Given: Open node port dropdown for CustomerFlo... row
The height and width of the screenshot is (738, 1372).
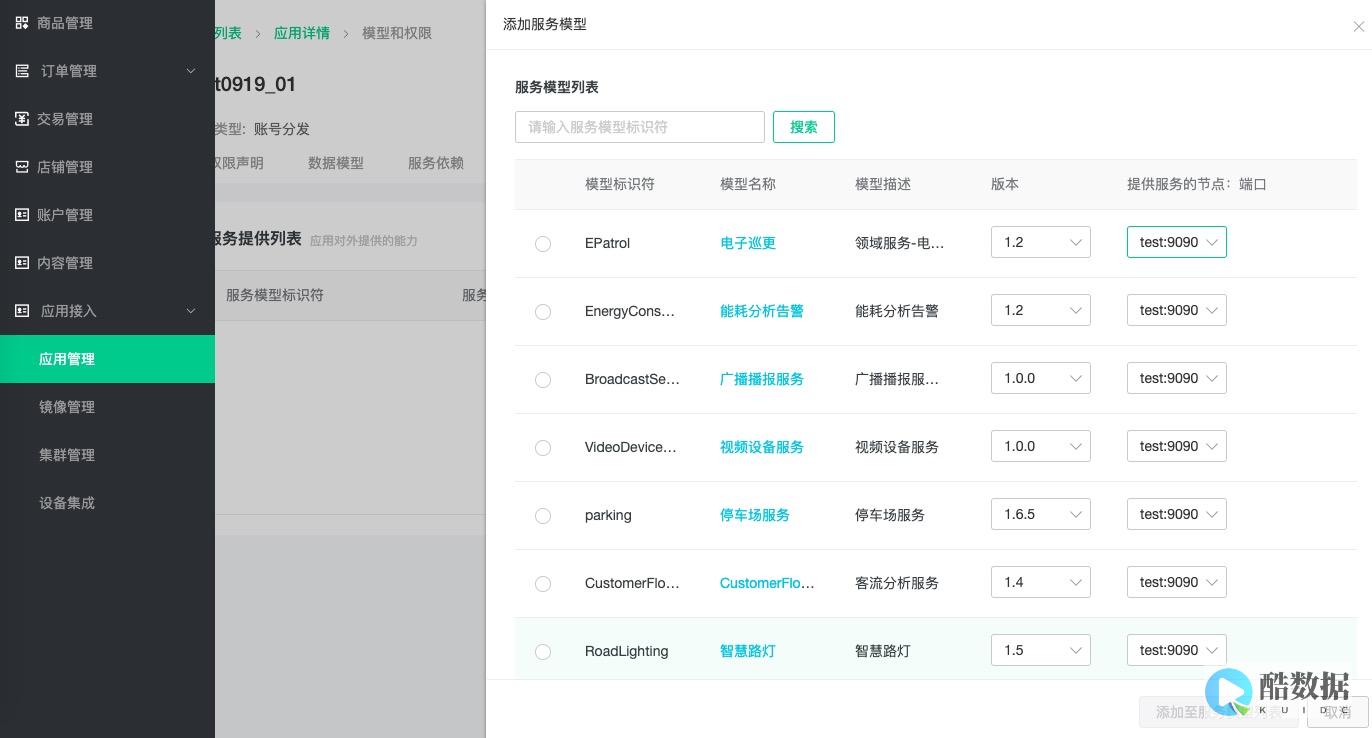Looking at the screenshot, I should [1177, 582].
